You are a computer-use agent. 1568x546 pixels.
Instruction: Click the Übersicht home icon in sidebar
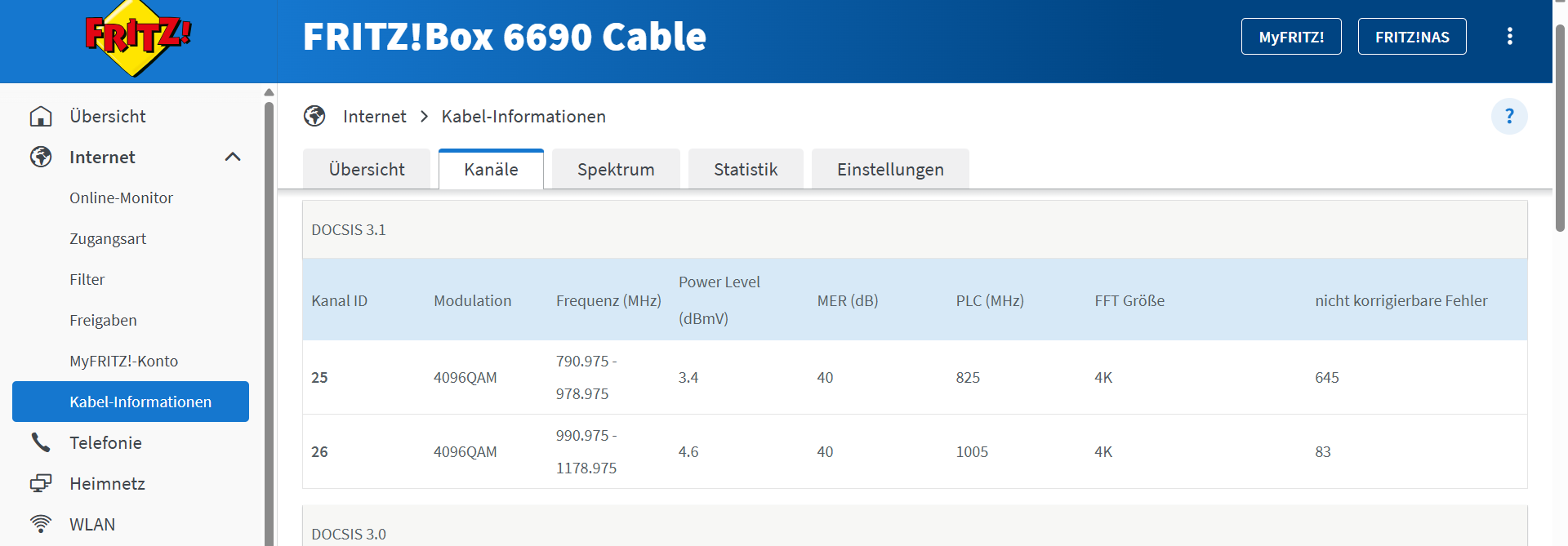(41, 117)
